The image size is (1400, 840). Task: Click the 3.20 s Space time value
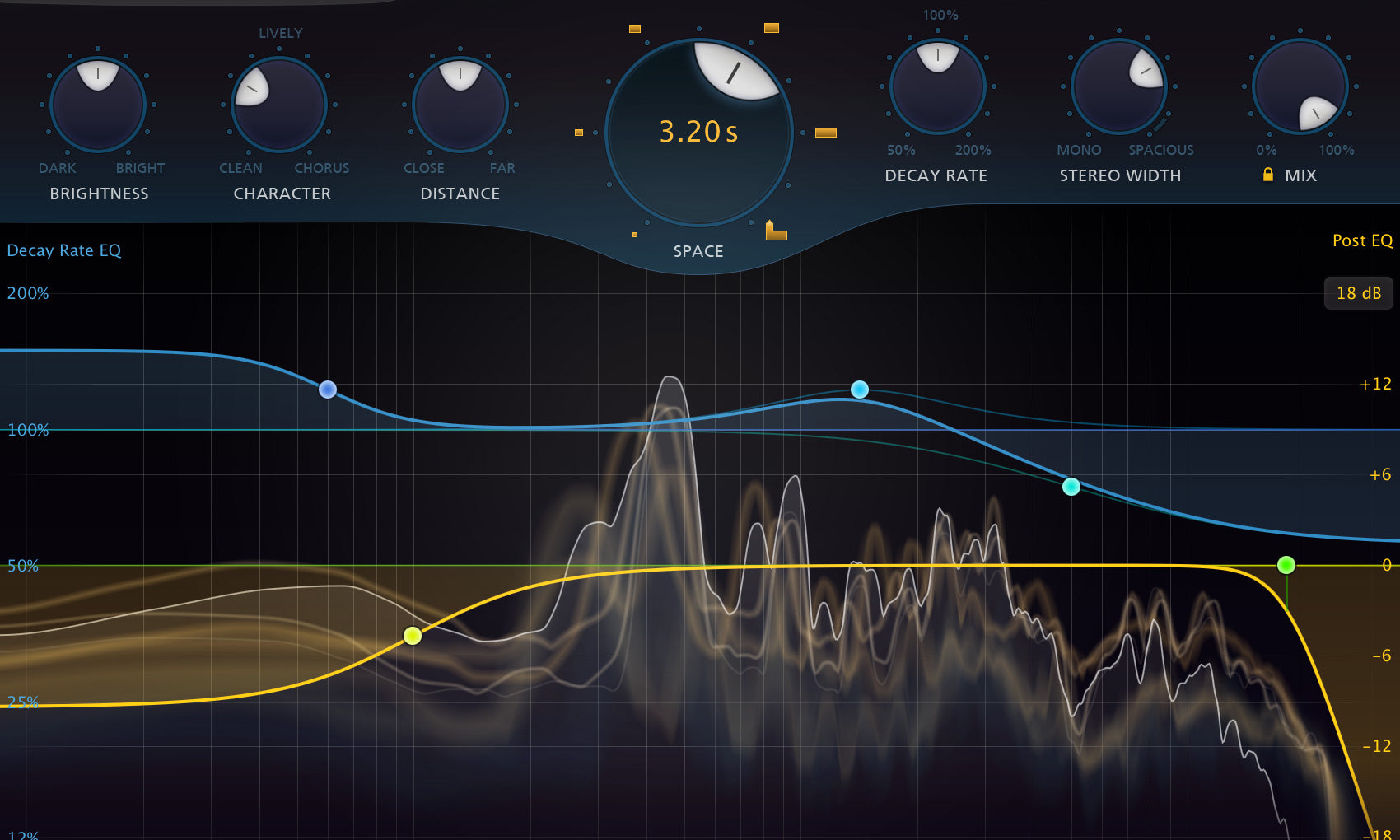point(698,132)
